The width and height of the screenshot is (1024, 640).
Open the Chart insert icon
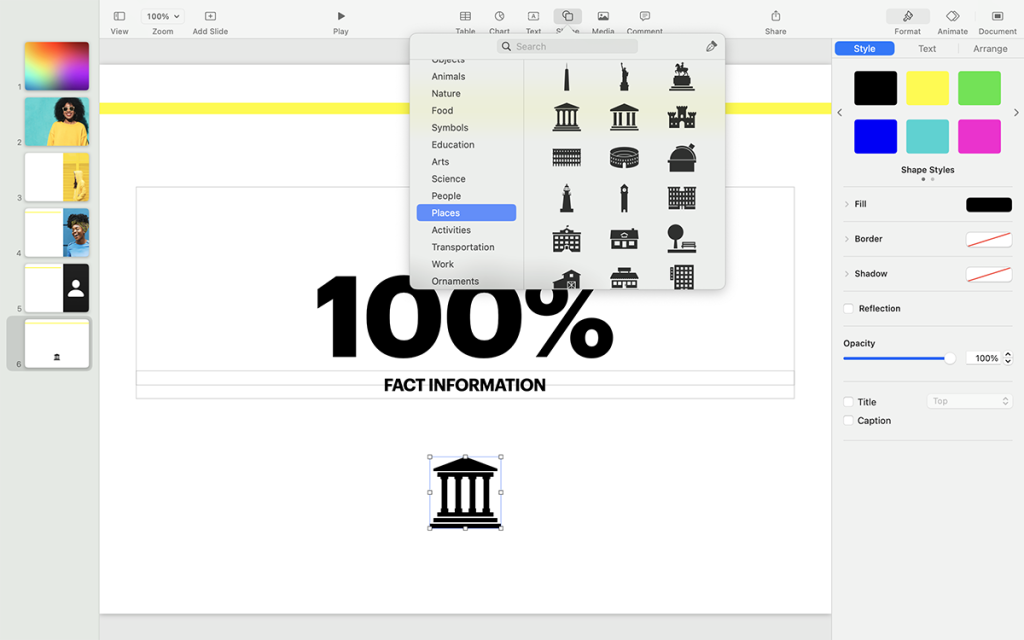coord(498,17)
